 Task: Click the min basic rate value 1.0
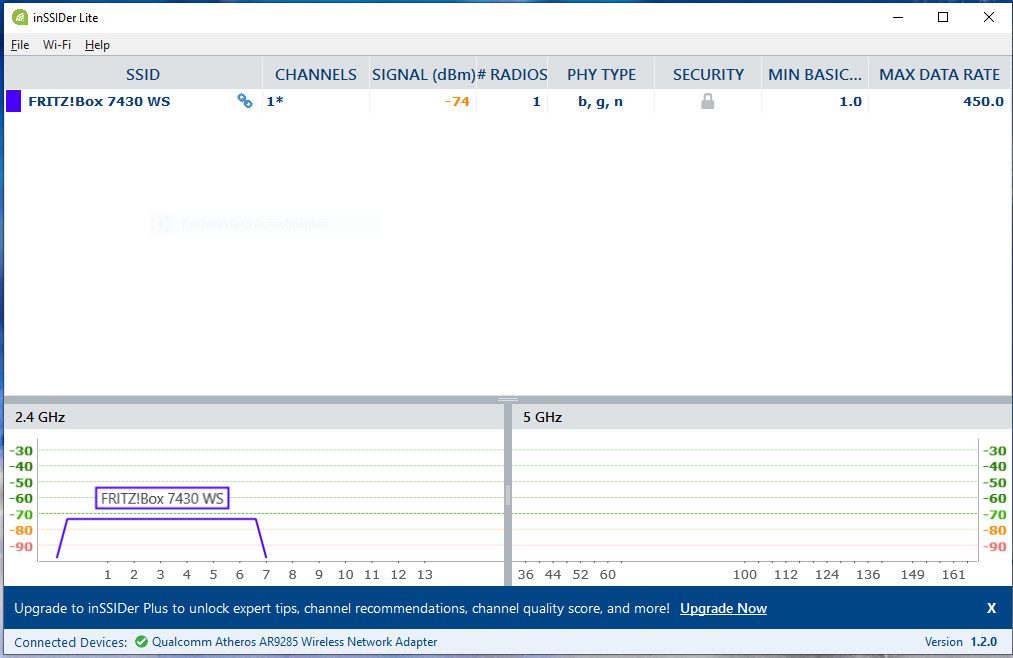(850, 101)
